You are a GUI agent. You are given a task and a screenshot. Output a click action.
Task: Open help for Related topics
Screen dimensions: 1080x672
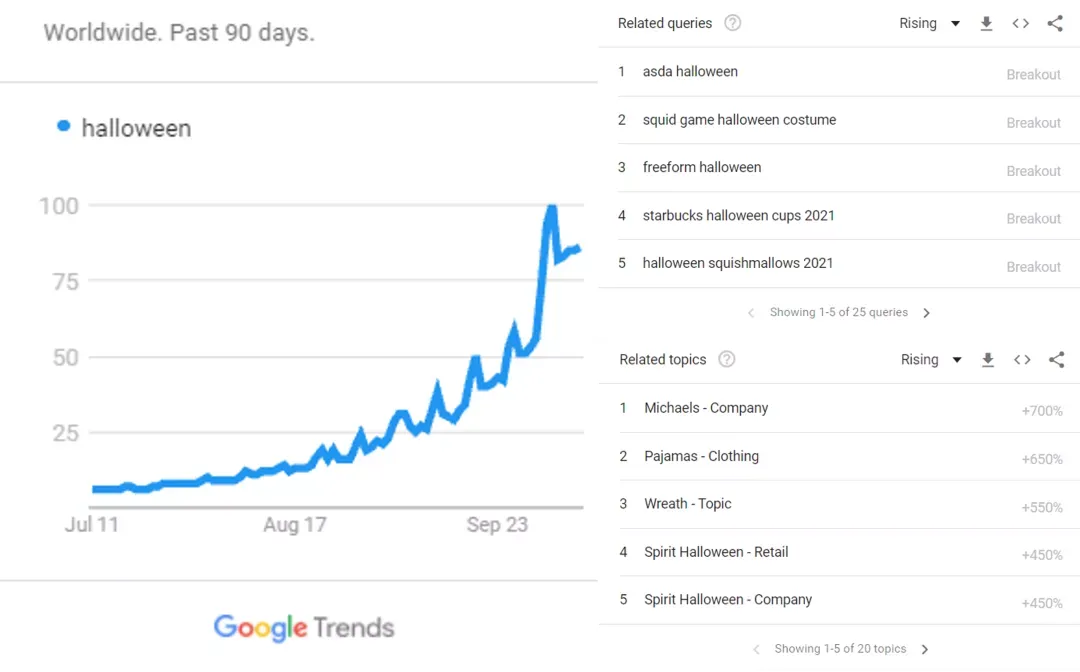pyautogui.click(x=727, y=359)
